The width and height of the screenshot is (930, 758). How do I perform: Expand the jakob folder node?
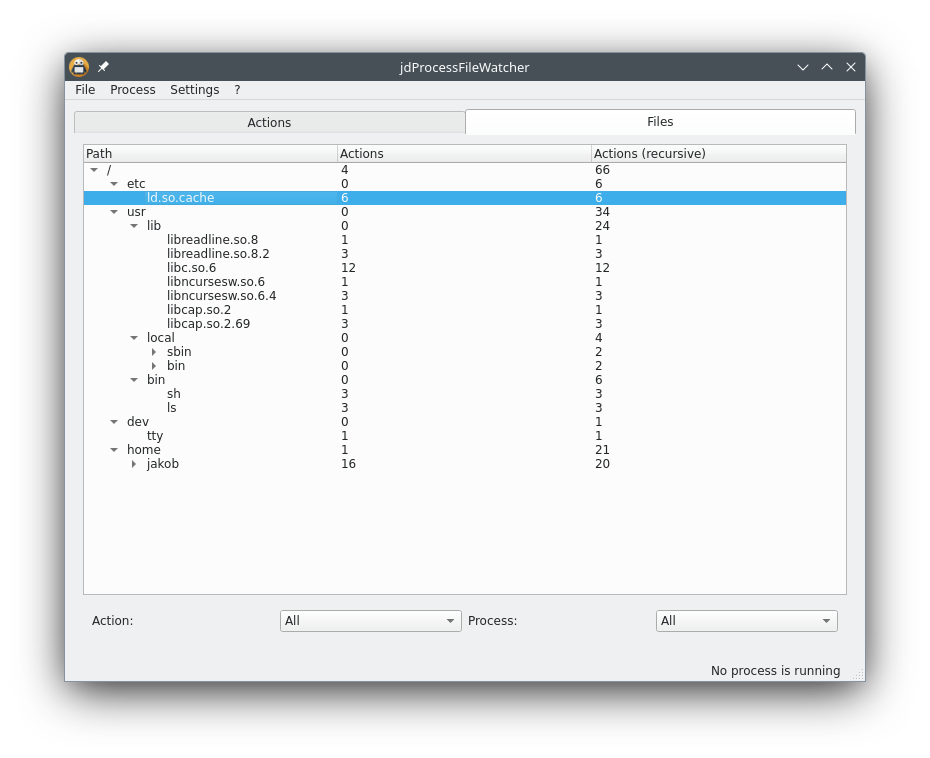[x=134, y=464]
